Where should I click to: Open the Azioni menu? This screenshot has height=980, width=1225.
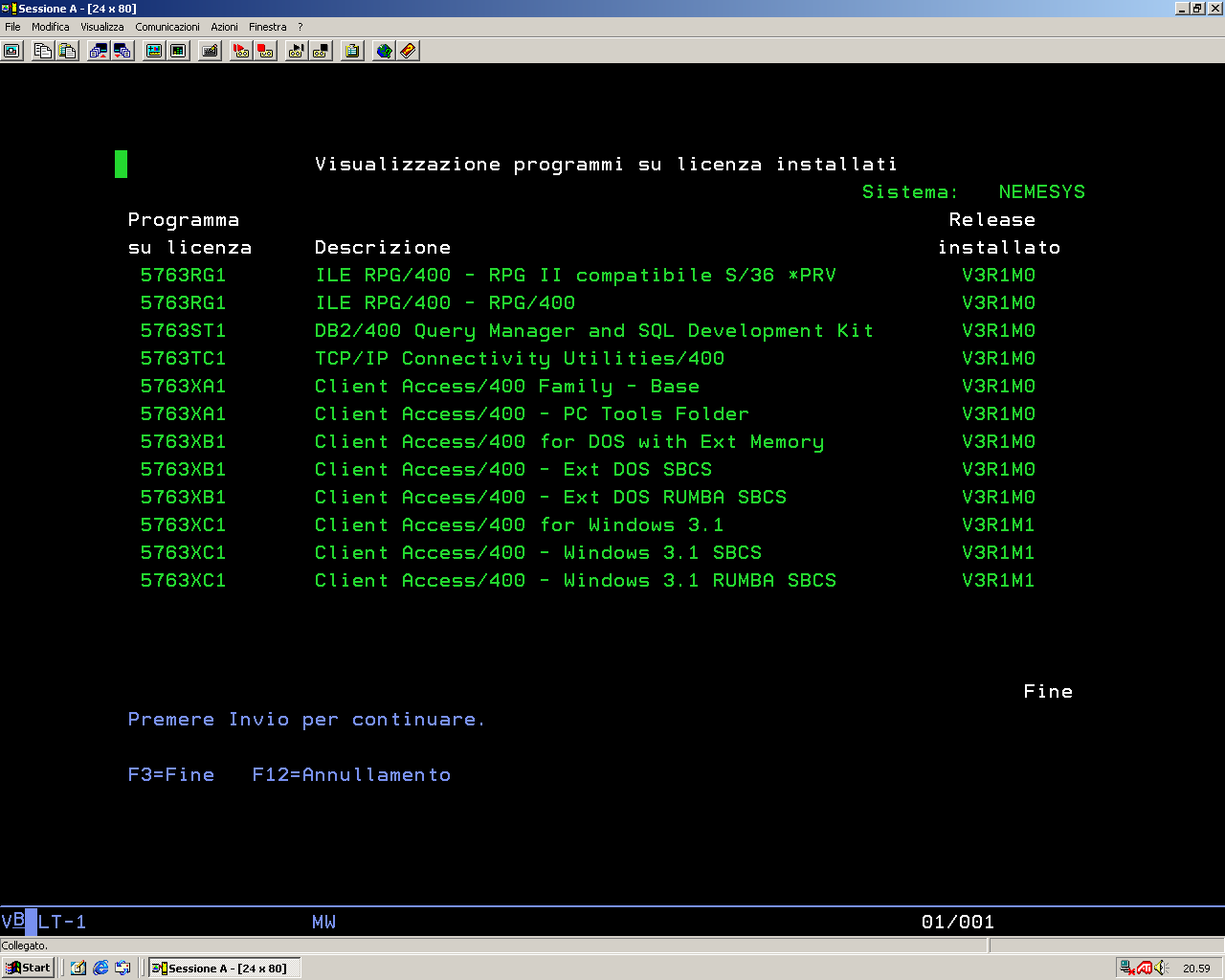[x=224, y=27]
